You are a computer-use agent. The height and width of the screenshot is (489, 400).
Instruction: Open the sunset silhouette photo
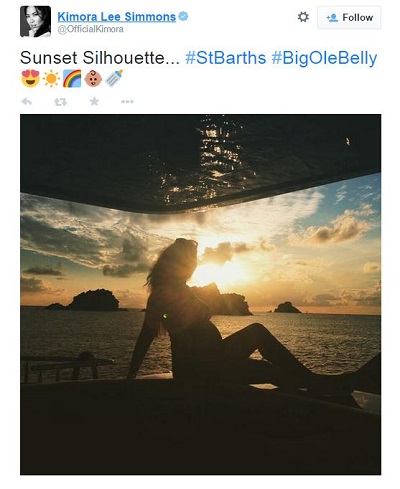200,294
